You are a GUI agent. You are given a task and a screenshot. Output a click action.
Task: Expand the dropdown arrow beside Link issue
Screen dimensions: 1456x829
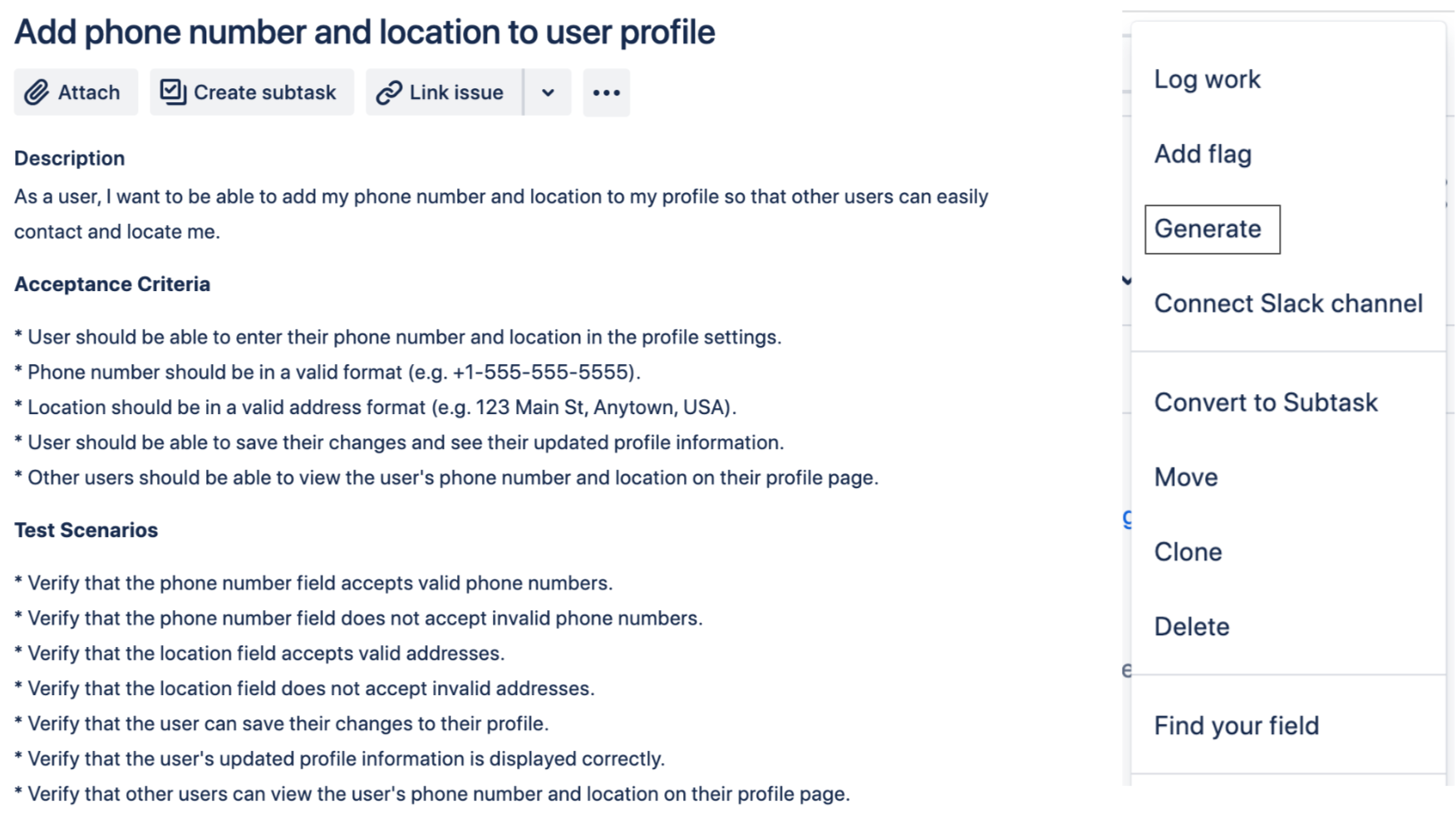point(548,92)
